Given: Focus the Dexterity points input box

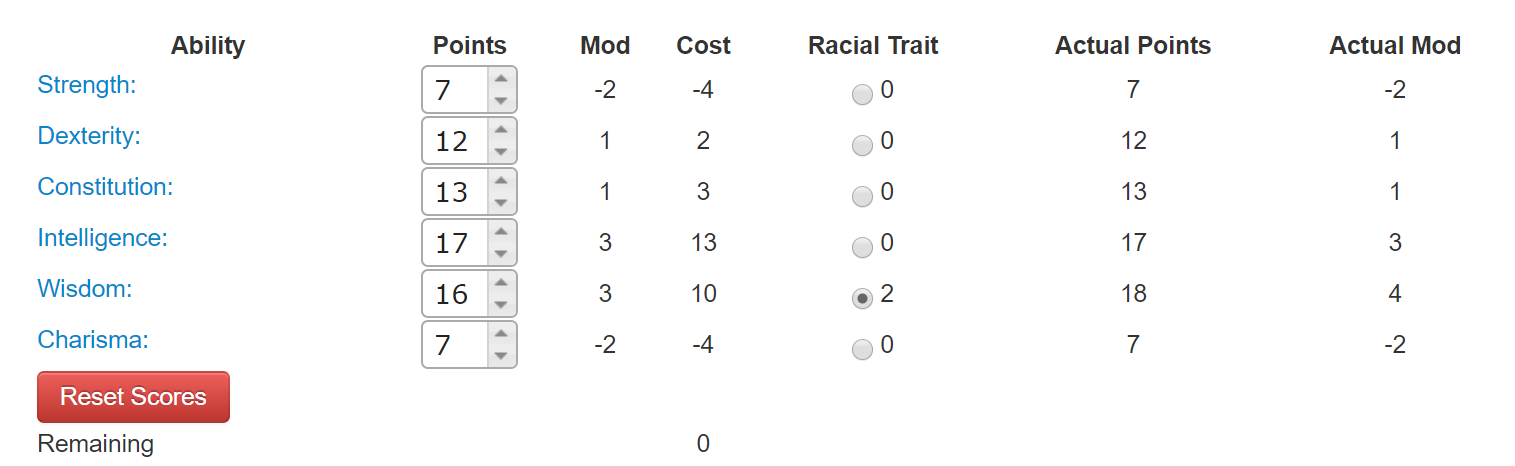Looking at the screenshot, I should (x=455, y=141).
